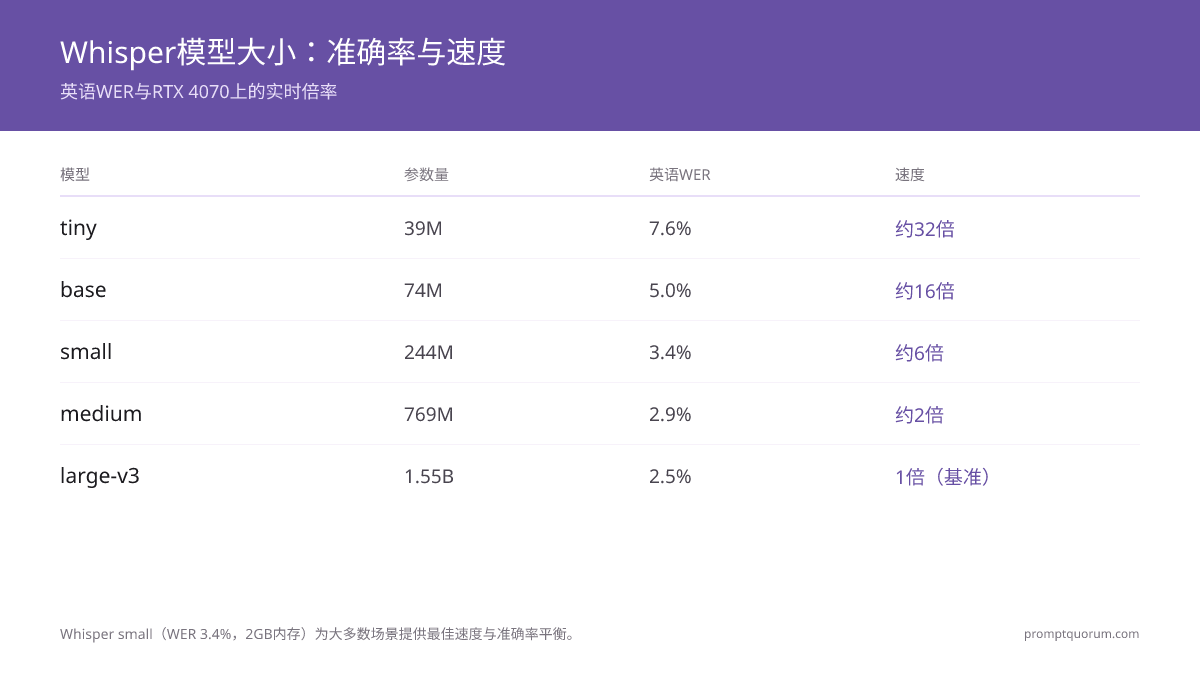
Task: Click the '39M' parameter value
Action: coord(423,229)
